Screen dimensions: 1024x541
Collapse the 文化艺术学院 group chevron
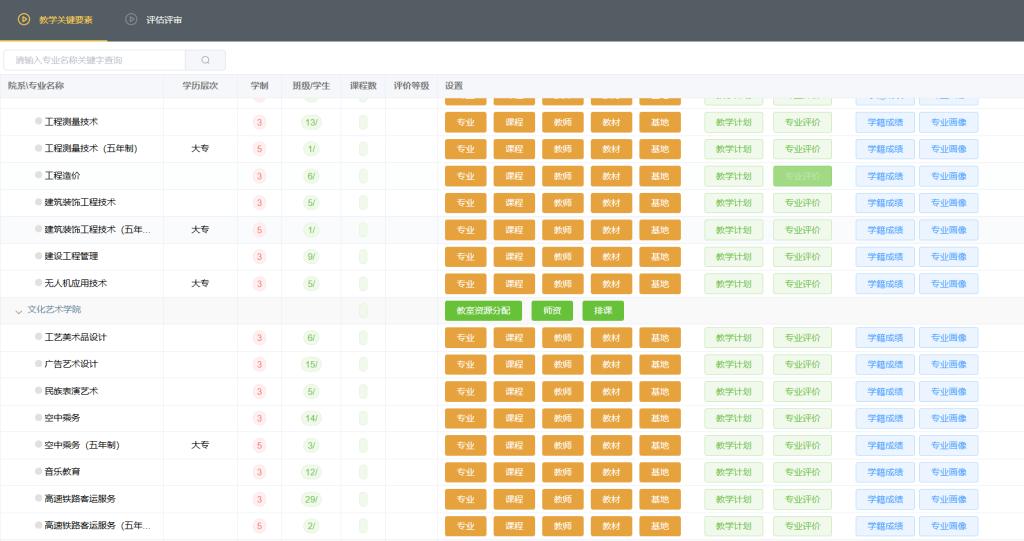tap(18, 311)
